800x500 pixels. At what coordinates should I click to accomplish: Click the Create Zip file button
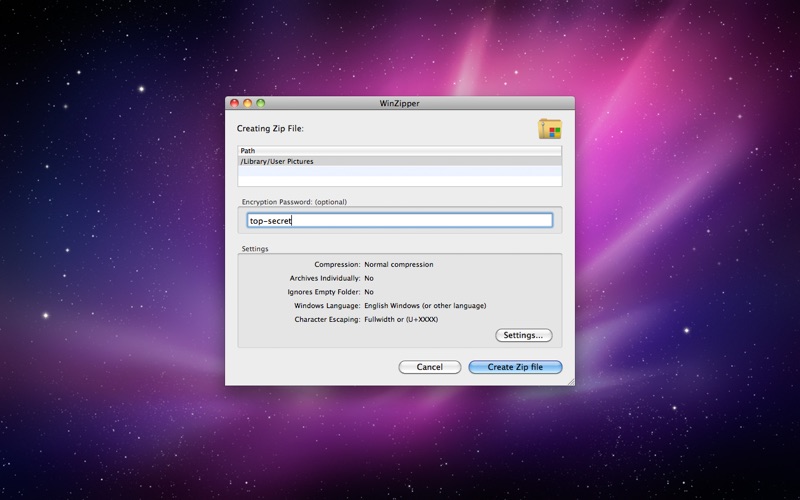(x=515, y=367)
